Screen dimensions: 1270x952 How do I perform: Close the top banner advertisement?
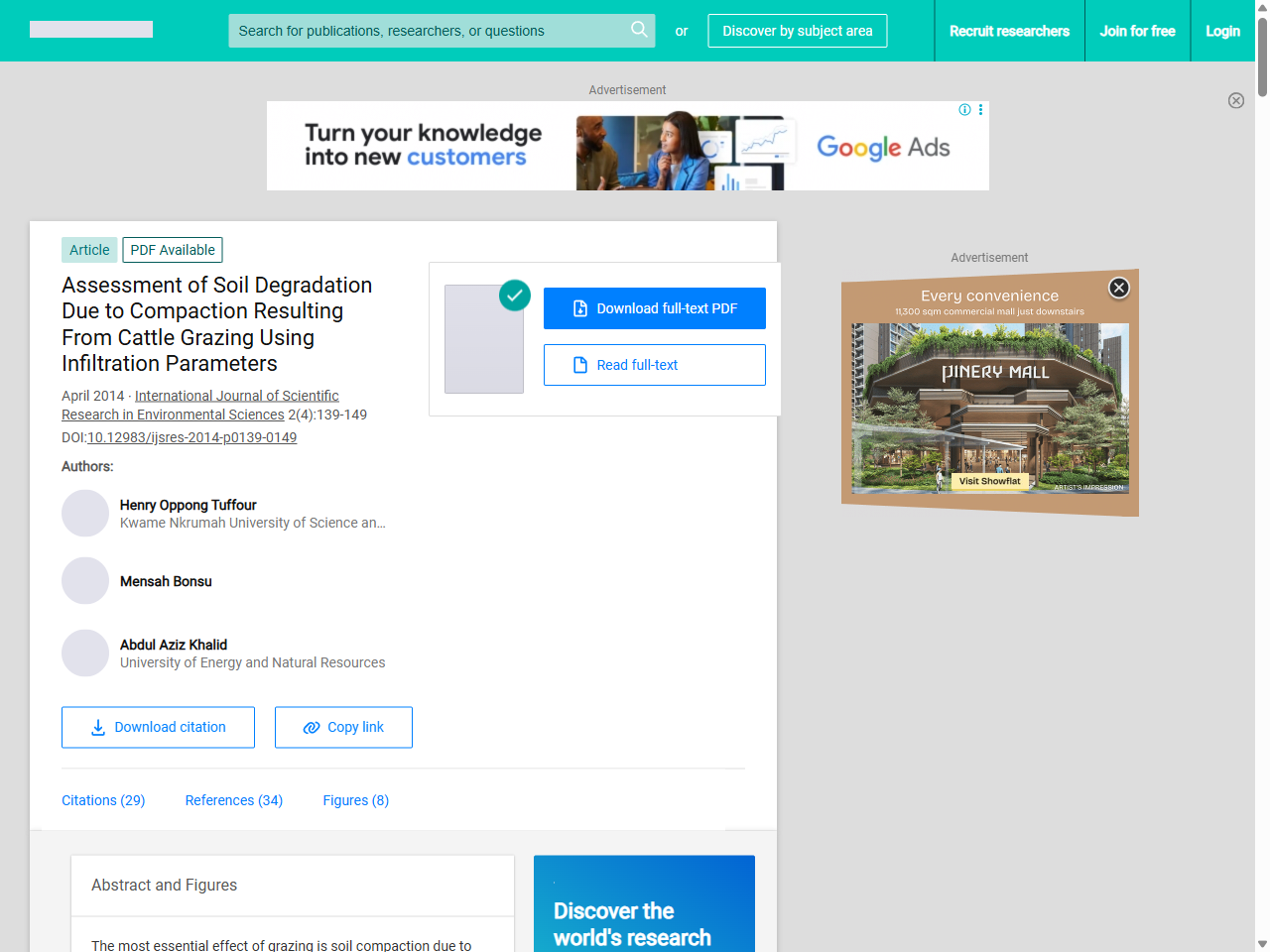click(x=1235, y=100)
